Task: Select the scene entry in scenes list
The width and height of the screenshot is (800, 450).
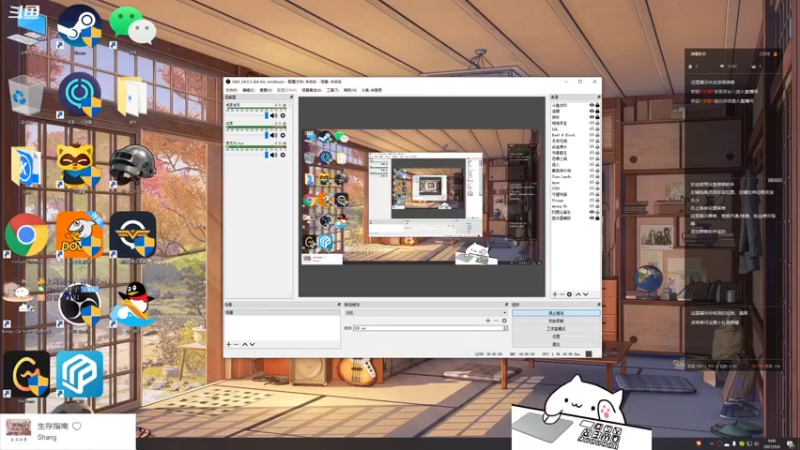Action: [x=282, y=312]
